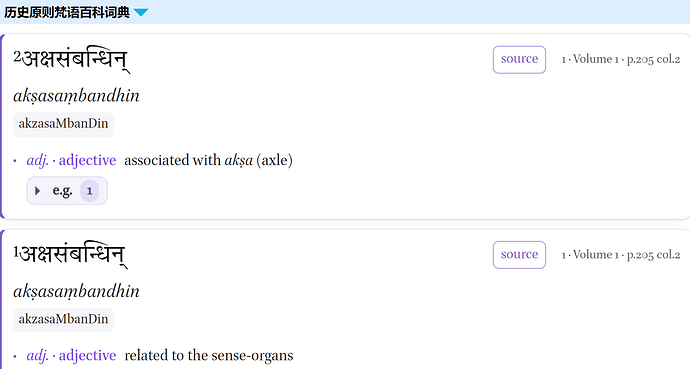The height and width of the screenshot is (369, 690).
Task: Open source button of second entry
Action: pyautogui.click(x=519, y=255)
